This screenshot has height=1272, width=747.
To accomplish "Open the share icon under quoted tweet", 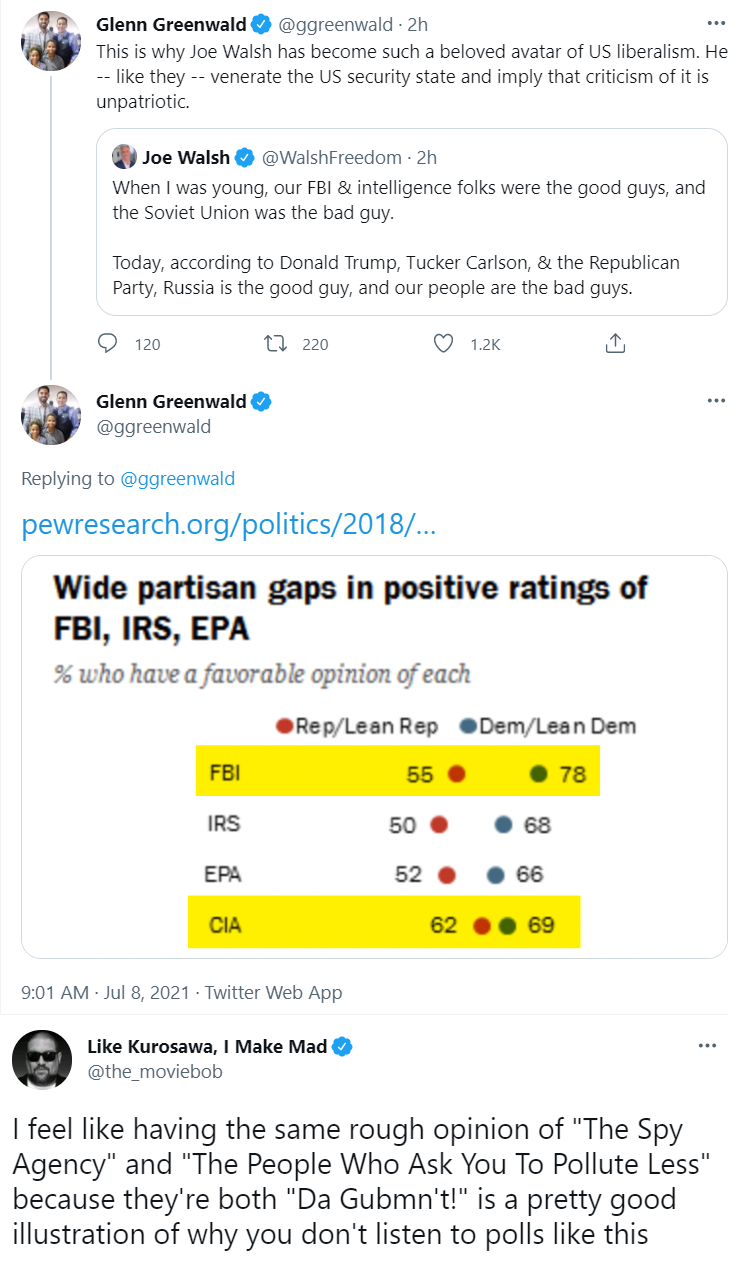I will (615, 343).
